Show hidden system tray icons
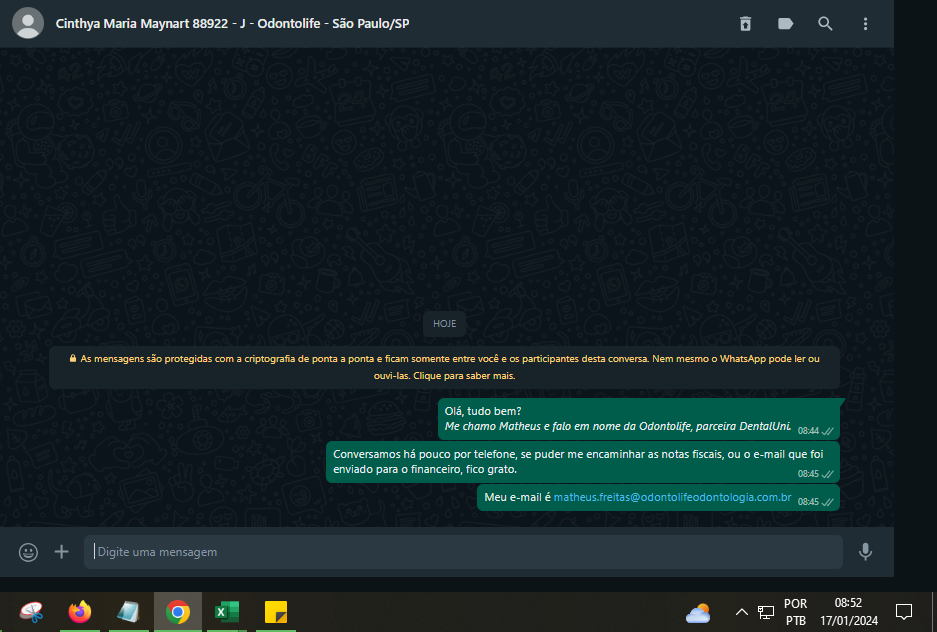Image resolution: width=937 pixels, height=632 pixels. click(742, 612)
